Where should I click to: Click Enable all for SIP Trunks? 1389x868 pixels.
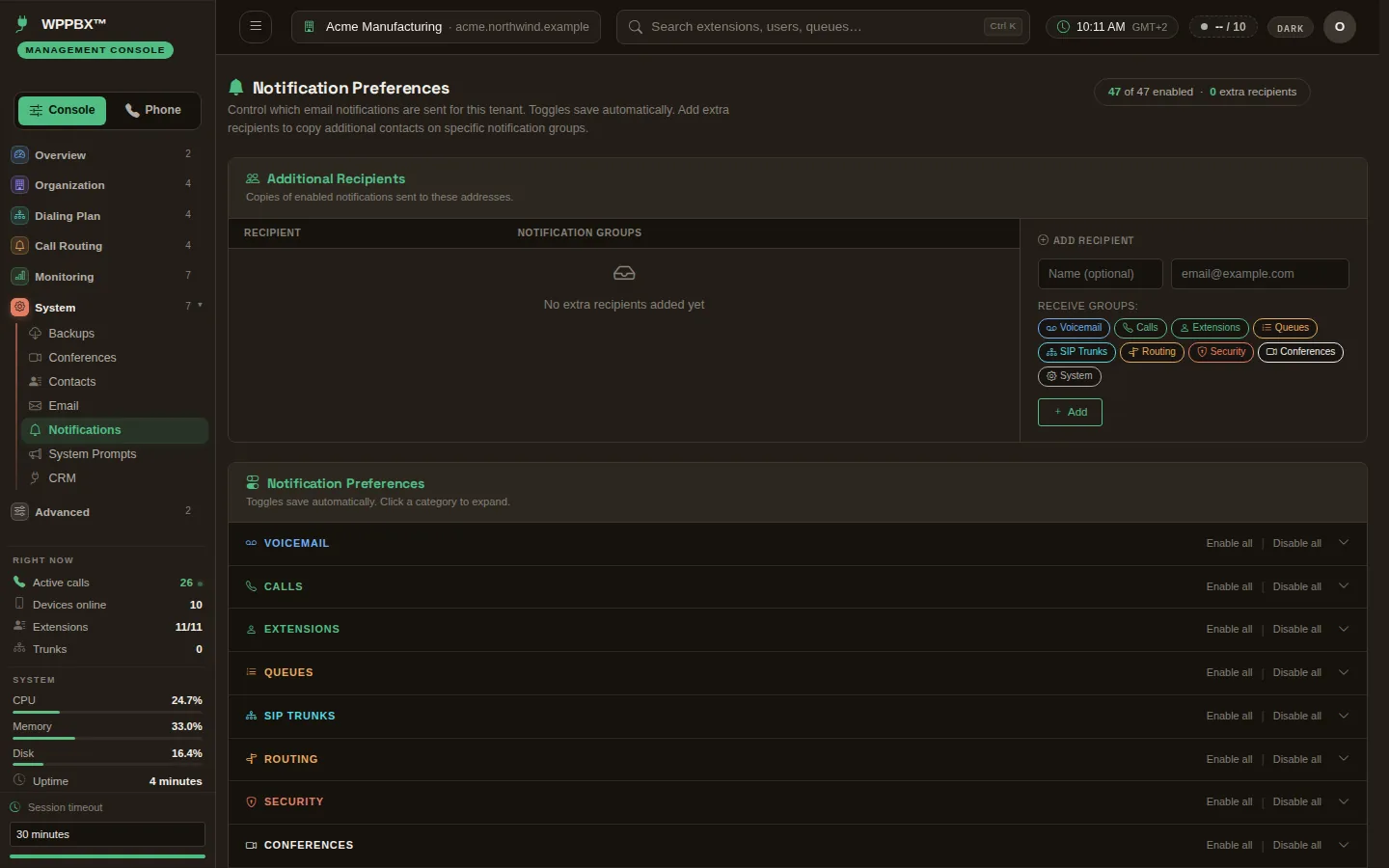[1229, 716]
